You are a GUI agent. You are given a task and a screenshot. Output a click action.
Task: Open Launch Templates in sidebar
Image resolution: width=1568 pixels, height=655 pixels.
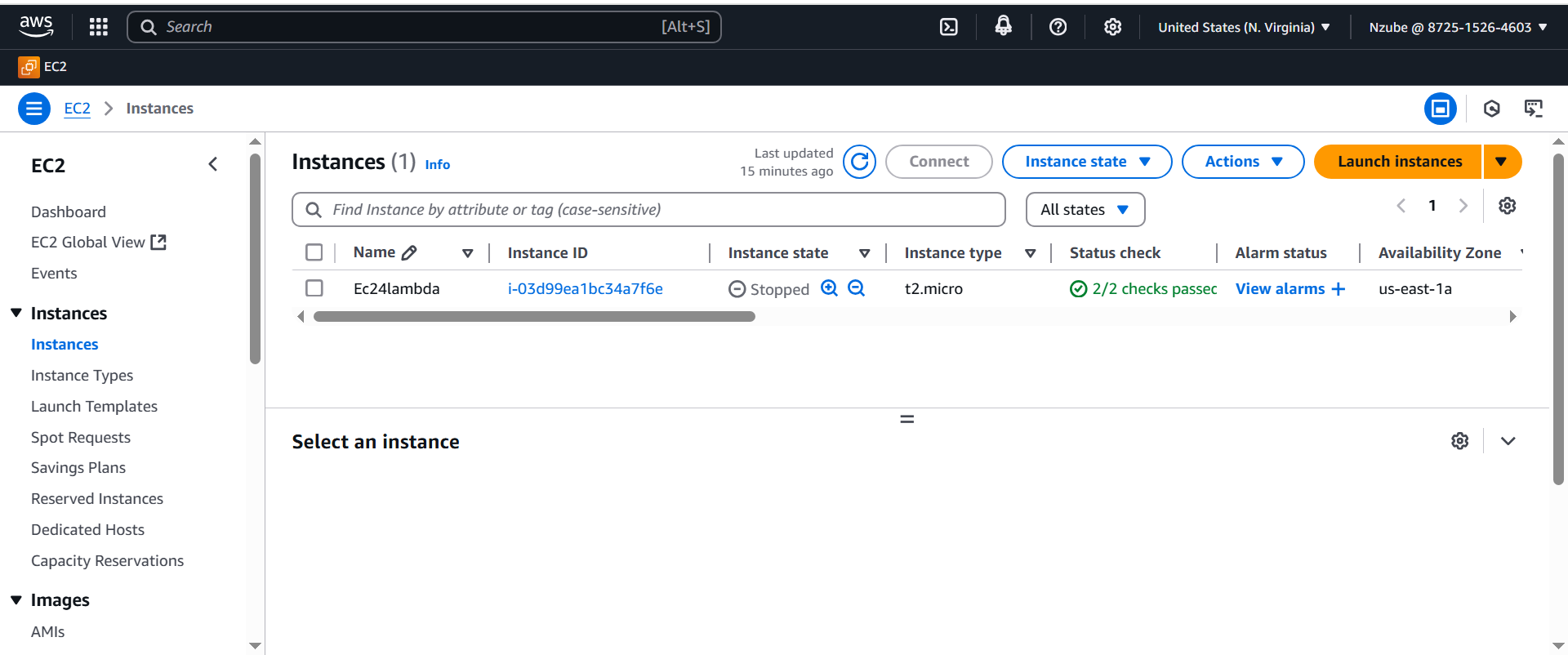94,407
